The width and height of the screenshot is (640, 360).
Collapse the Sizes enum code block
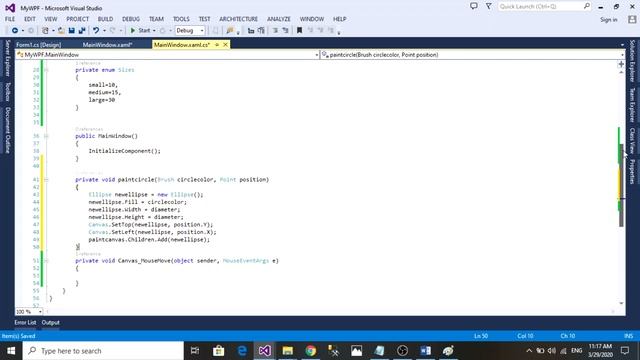coord(46,70)
